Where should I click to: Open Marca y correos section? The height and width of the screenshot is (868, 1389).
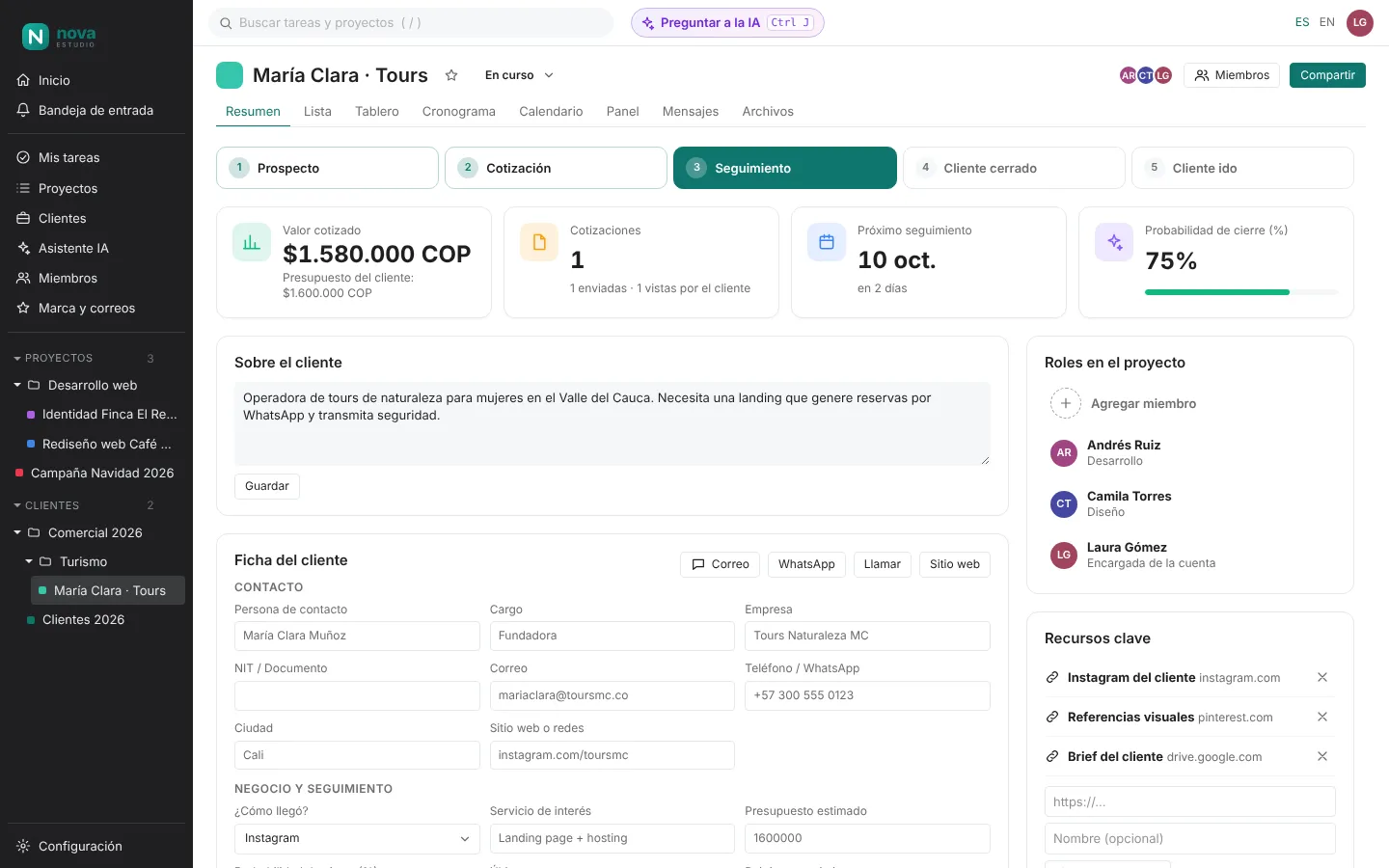coord(96,309)
